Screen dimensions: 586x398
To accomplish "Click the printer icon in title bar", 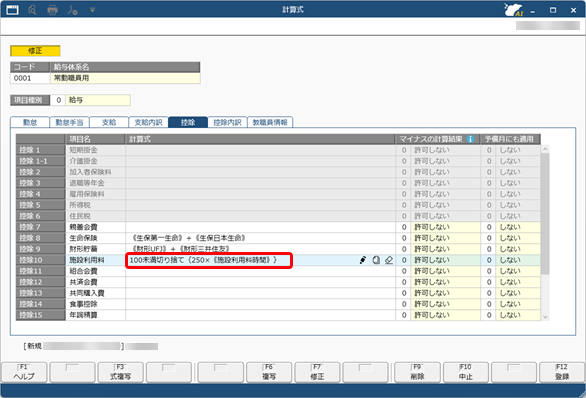I will pyautogui.click(x=52, y=10).
